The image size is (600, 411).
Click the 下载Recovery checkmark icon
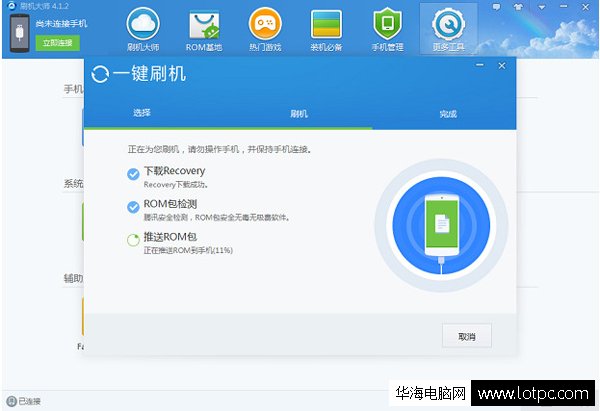(133, 174)
